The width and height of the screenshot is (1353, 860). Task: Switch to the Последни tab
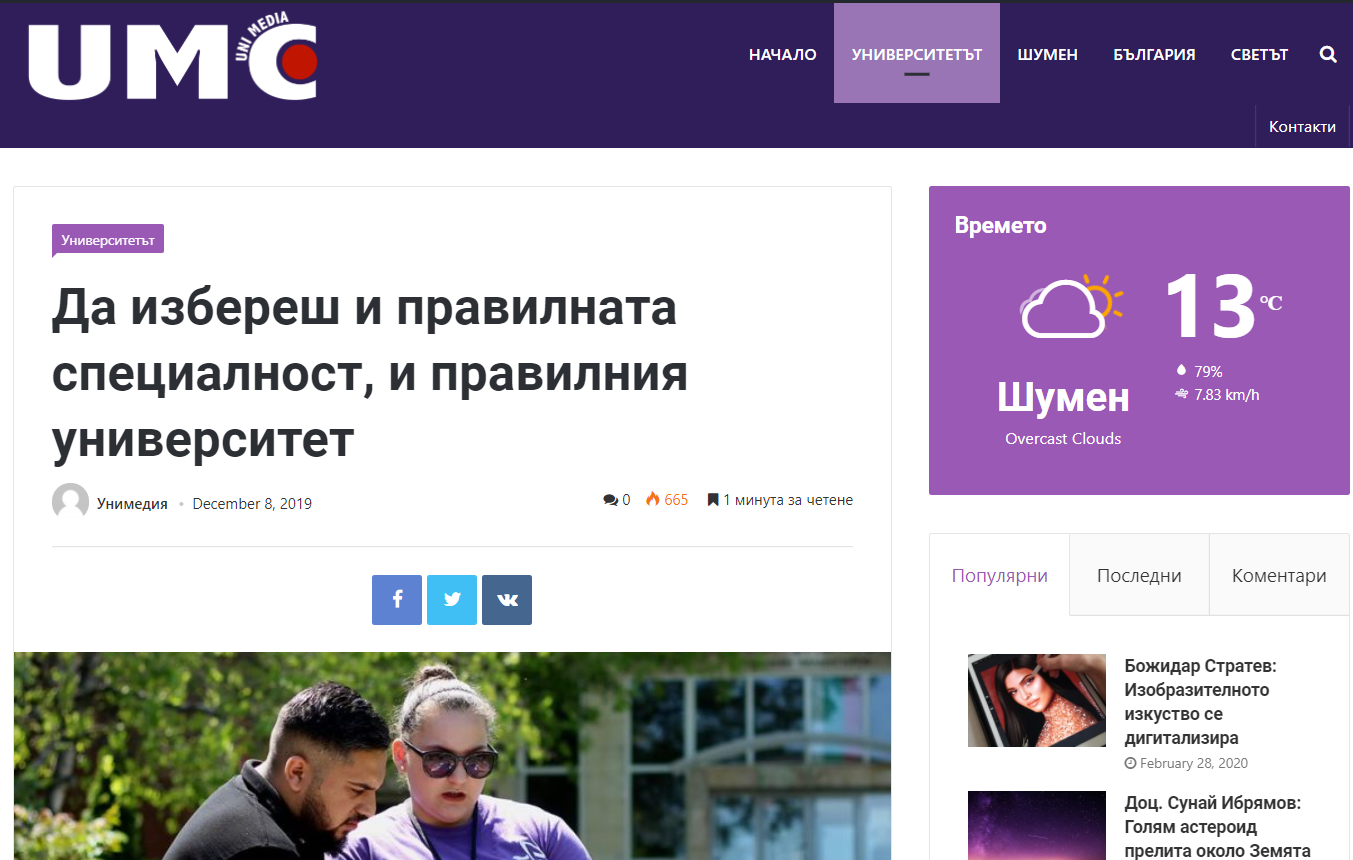click(1139, 576)
